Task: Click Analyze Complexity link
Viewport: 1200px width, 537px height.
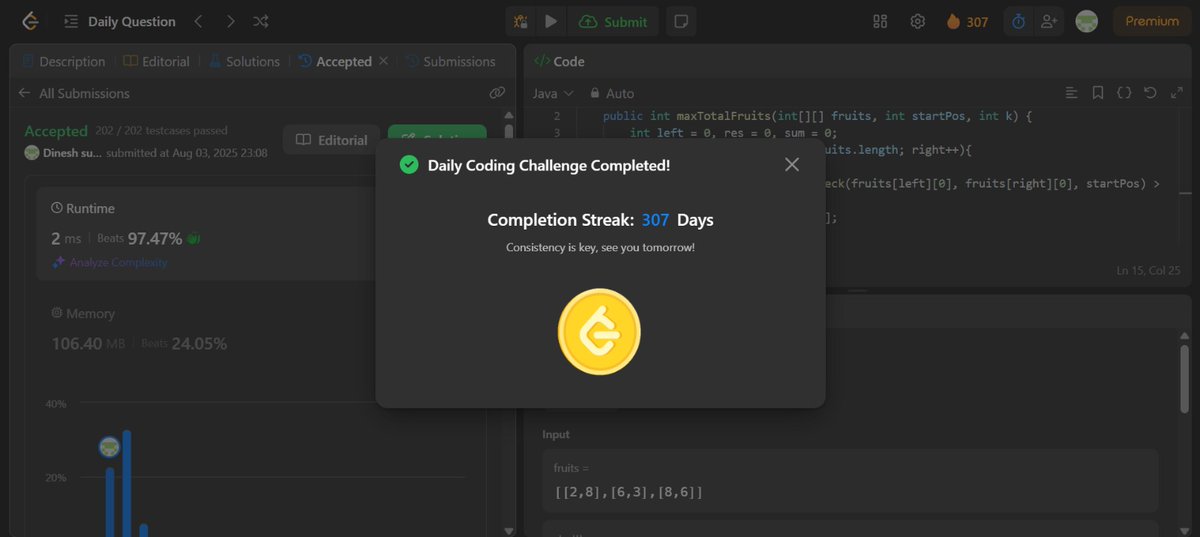Action: (x=110, y=262)
